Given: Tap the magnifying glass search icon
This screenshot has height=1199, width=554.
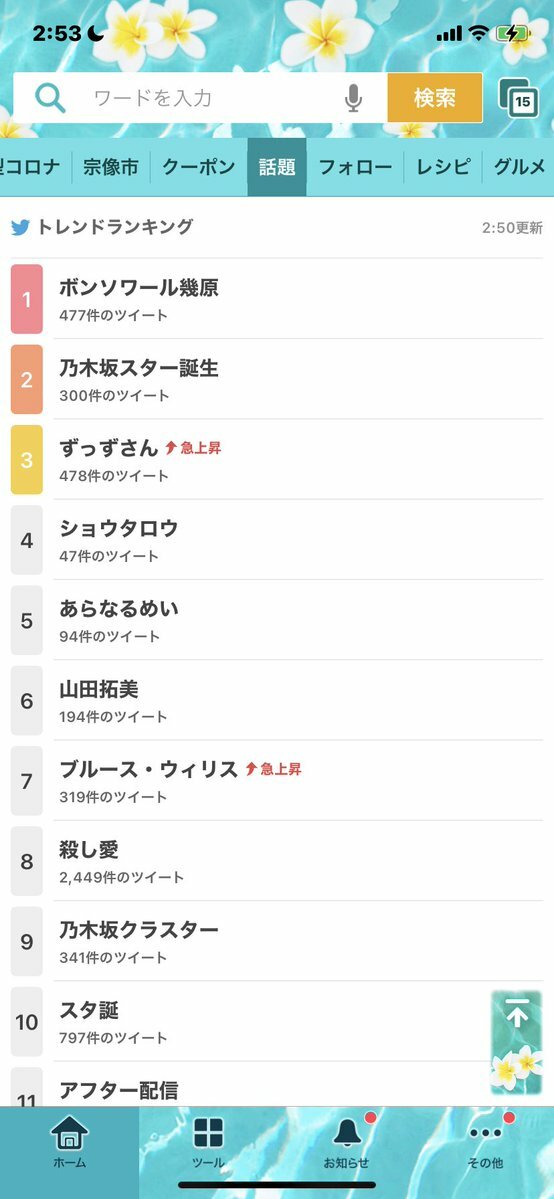Looking at the screenshot, I should point(51,98).
